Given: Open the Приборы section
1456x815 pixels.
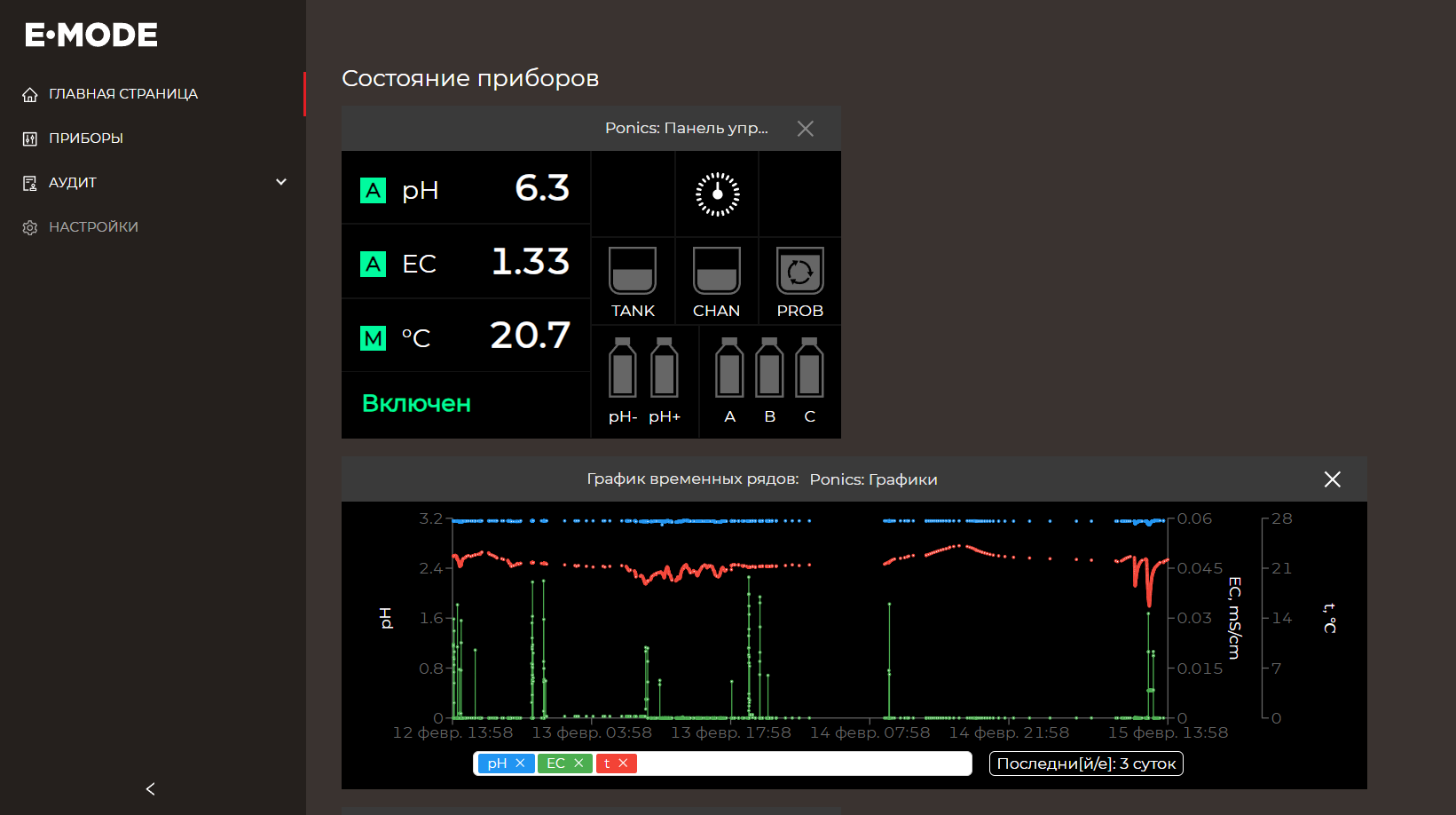Looking at the screenshot, I should [85, 138].
